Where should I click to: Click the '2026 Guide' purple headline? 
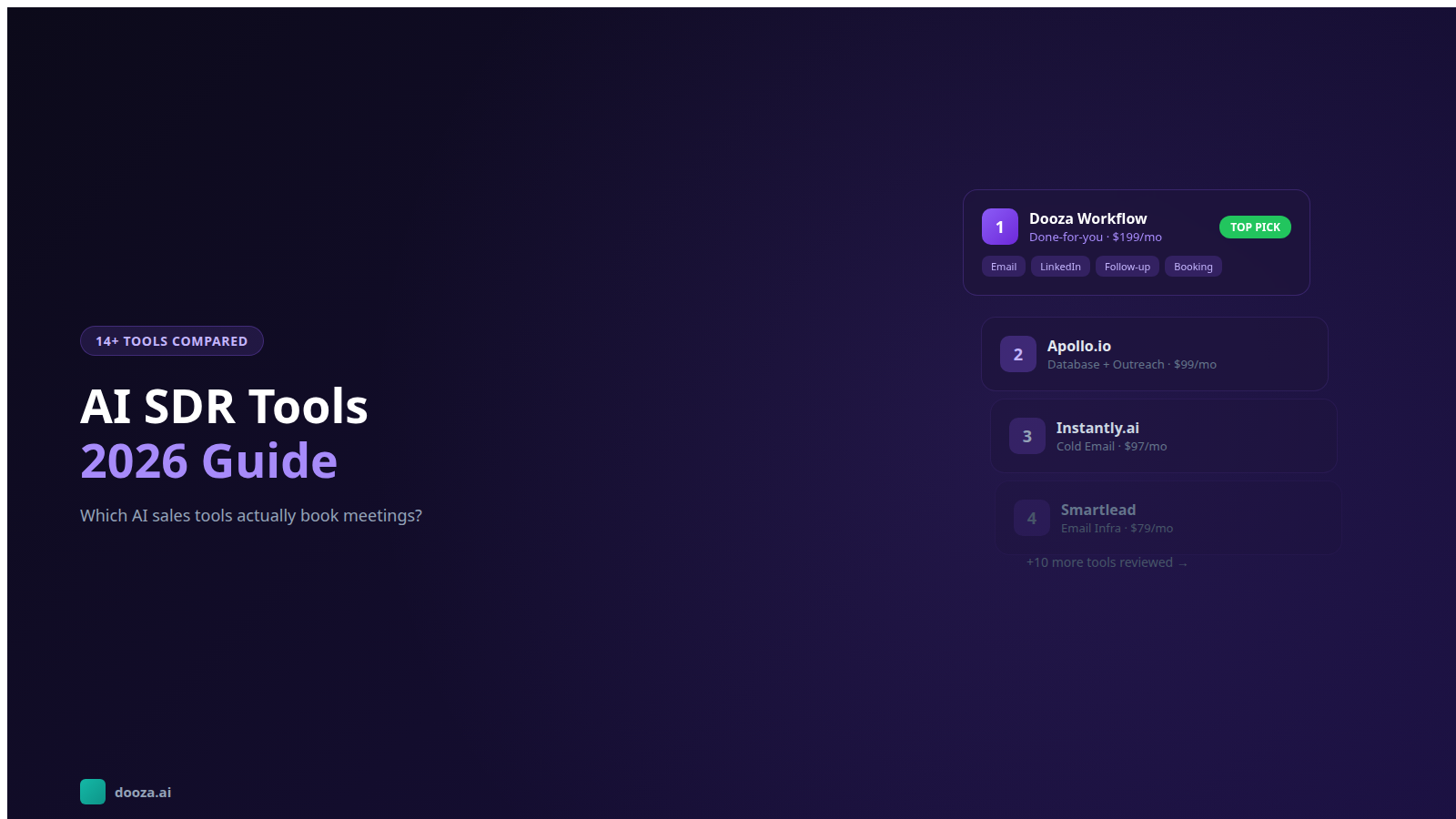tap(208, 460)
